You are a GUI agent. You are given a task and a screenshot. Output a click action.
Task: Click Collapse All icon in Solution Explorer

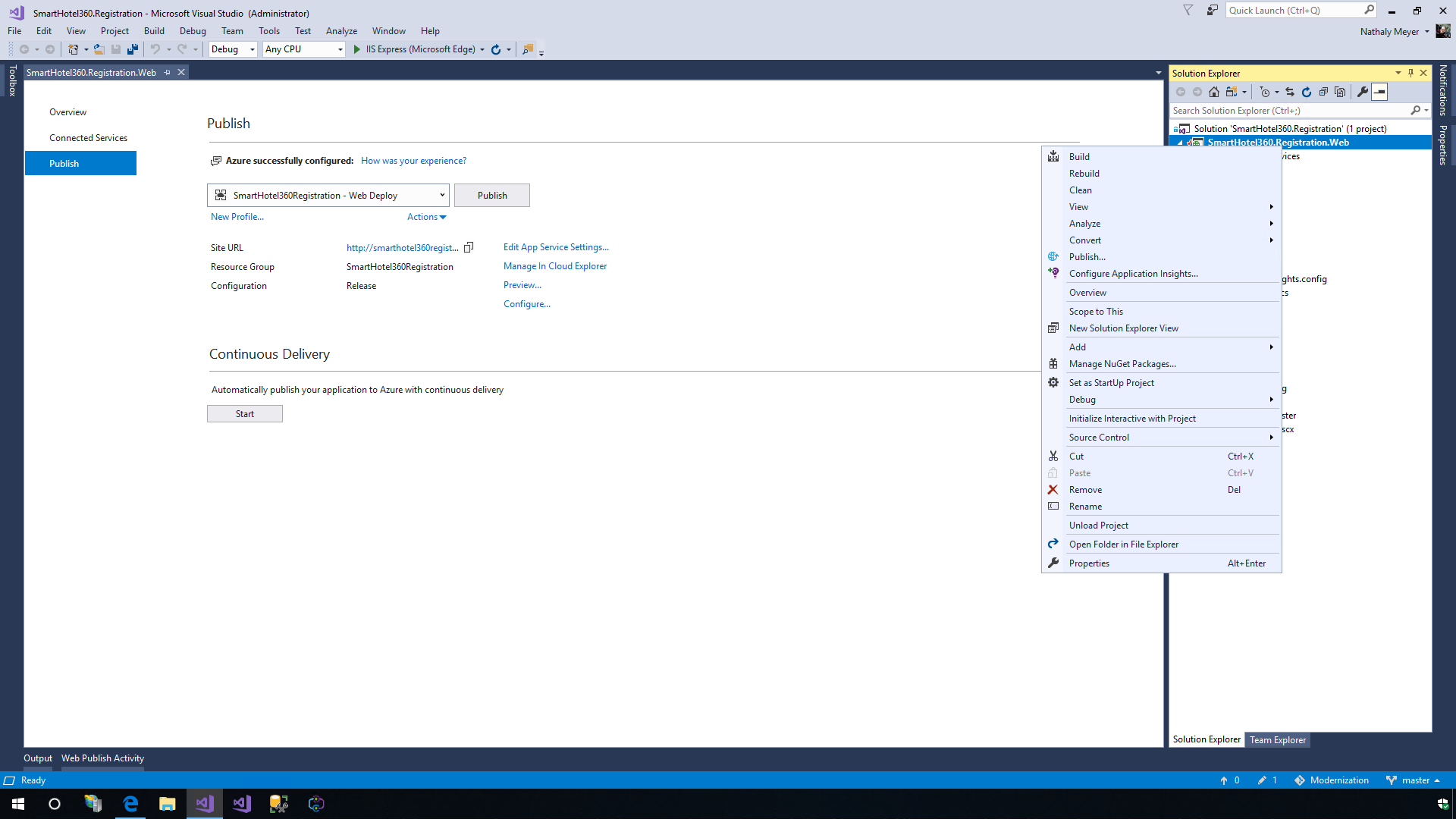(1323, 92)
